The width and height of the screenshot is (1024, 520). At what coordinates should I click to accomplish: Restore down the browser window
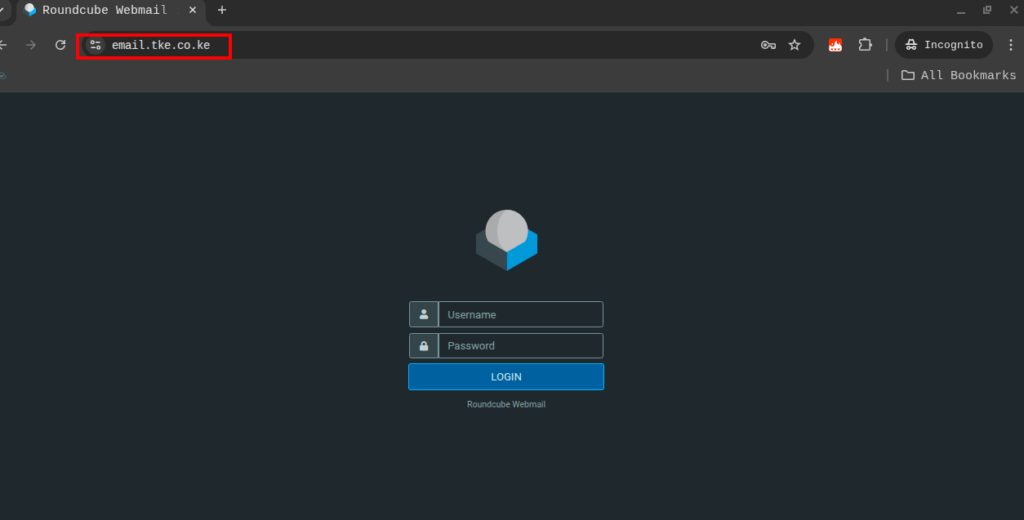(x=987, y=10)
